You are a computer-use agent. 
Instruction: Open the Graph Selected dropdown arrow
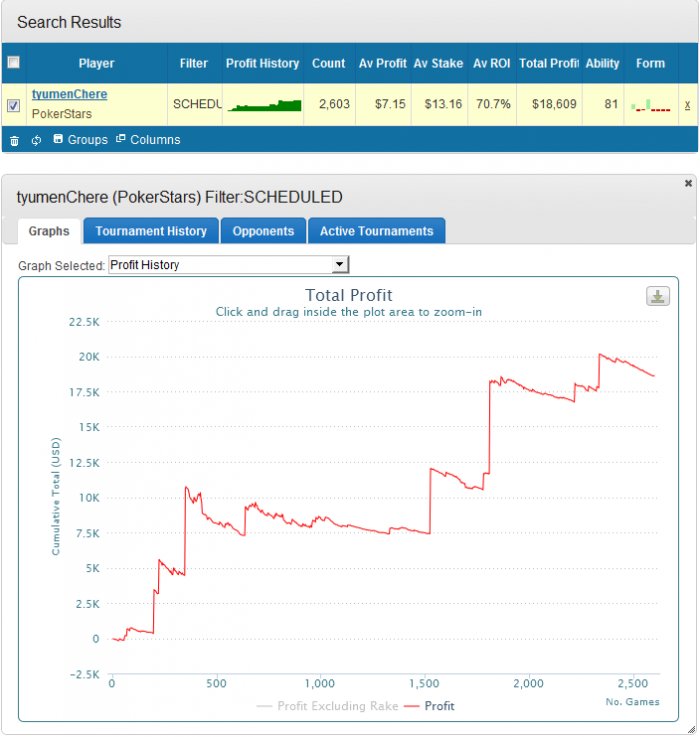click(339, 265)
